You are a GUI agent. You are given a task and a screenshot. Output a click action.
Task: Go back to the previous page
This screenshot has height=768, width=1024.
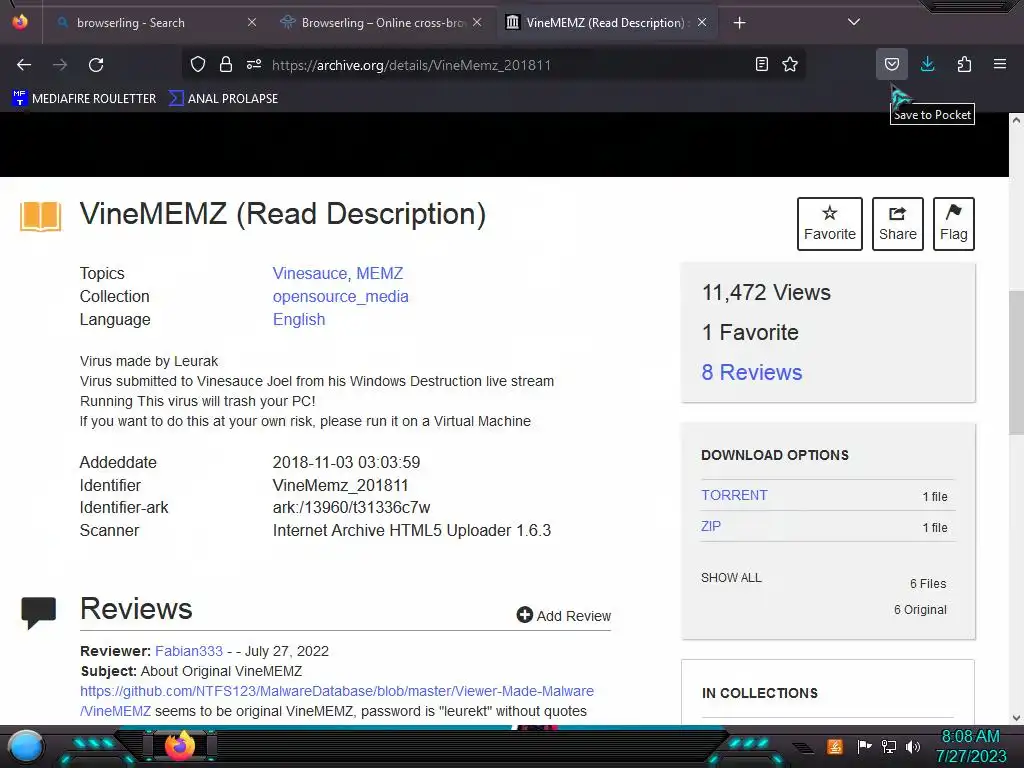(24, 65)
